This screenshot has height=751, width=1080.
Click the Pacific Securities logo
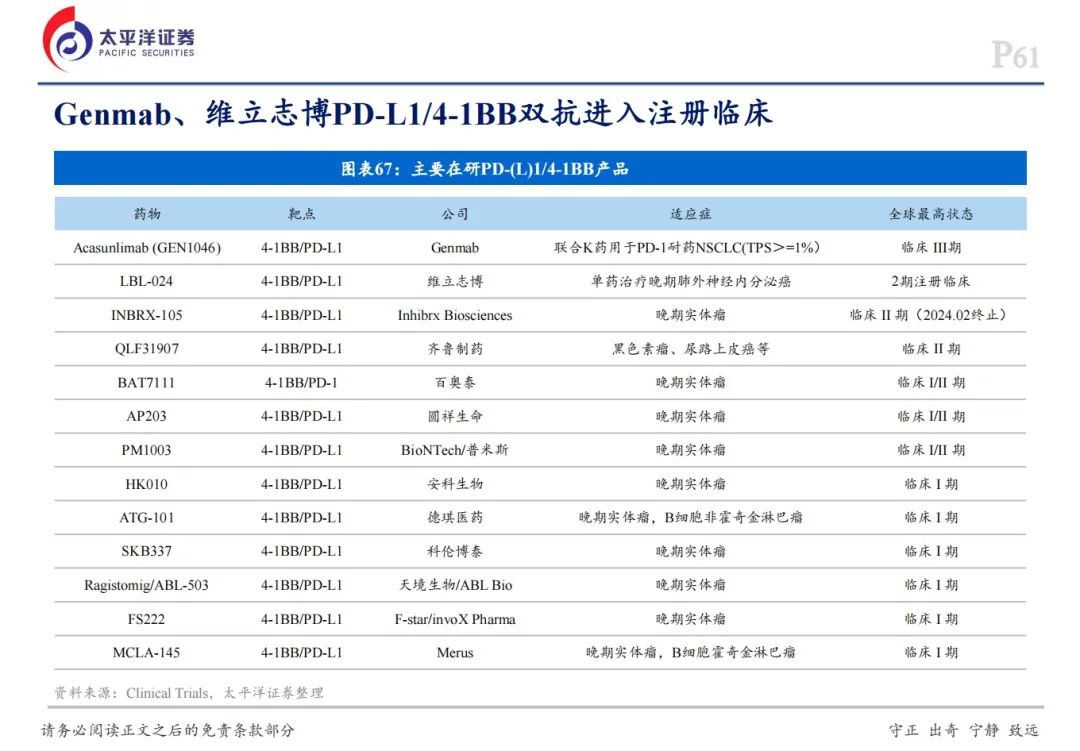pos(118,39)
